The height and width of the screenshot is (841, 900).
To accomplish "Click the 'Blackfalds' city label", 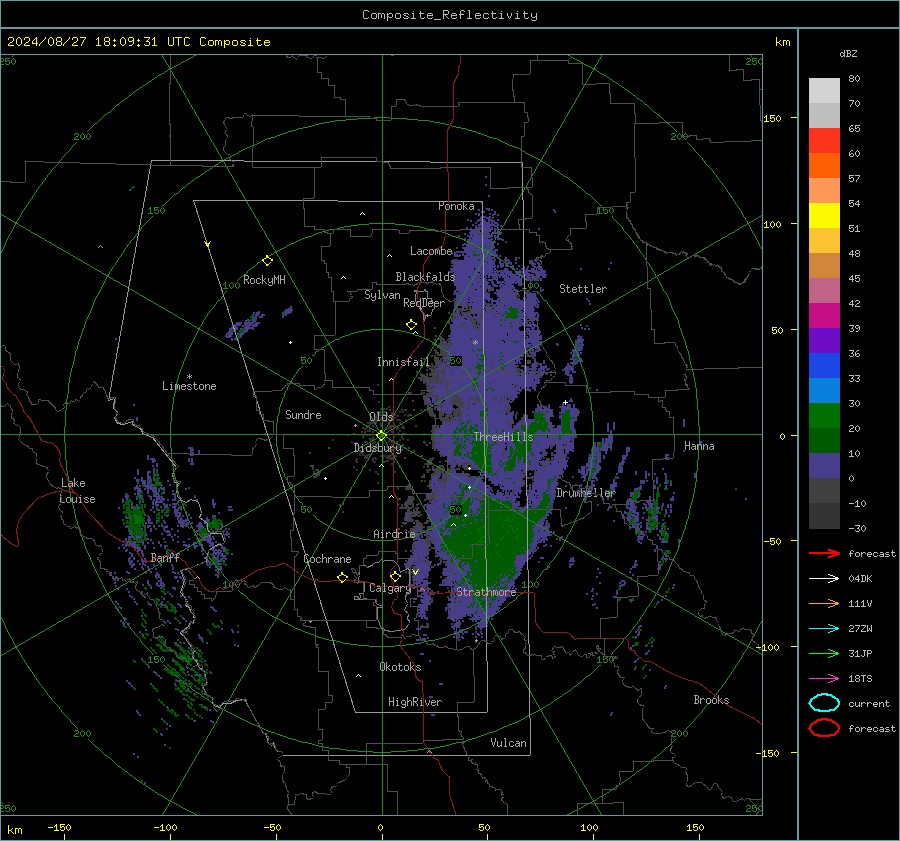I will click(x=425, y=277).
